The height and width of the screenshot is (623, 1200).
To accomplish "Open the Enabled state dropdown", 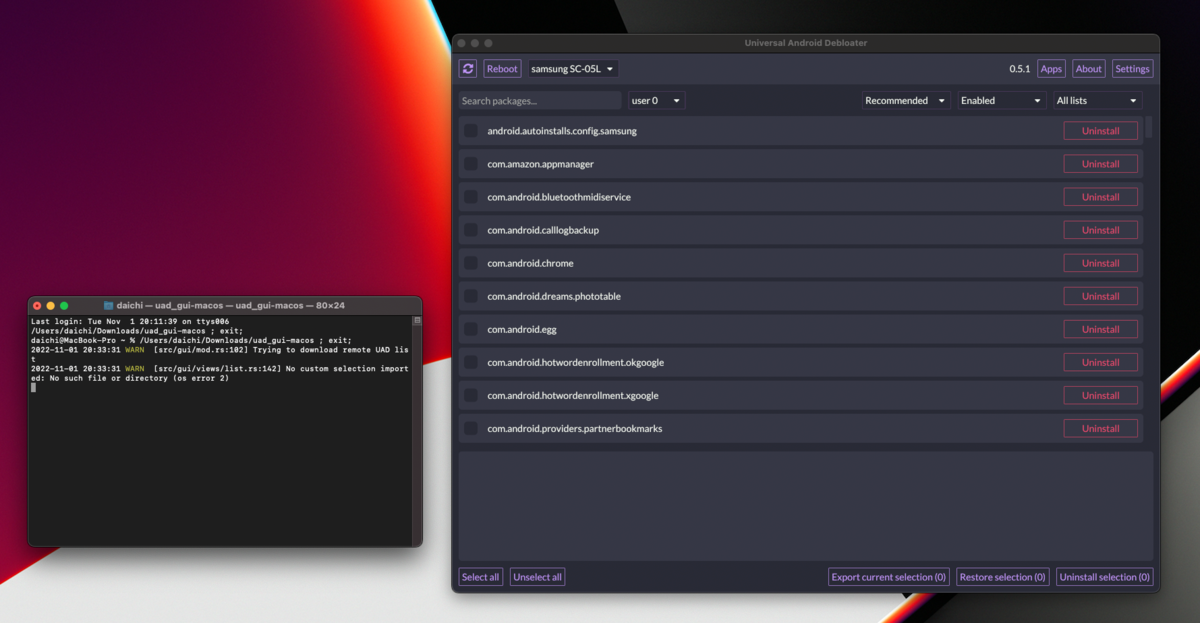I will pyautogui.click(x=1002, y=100).
